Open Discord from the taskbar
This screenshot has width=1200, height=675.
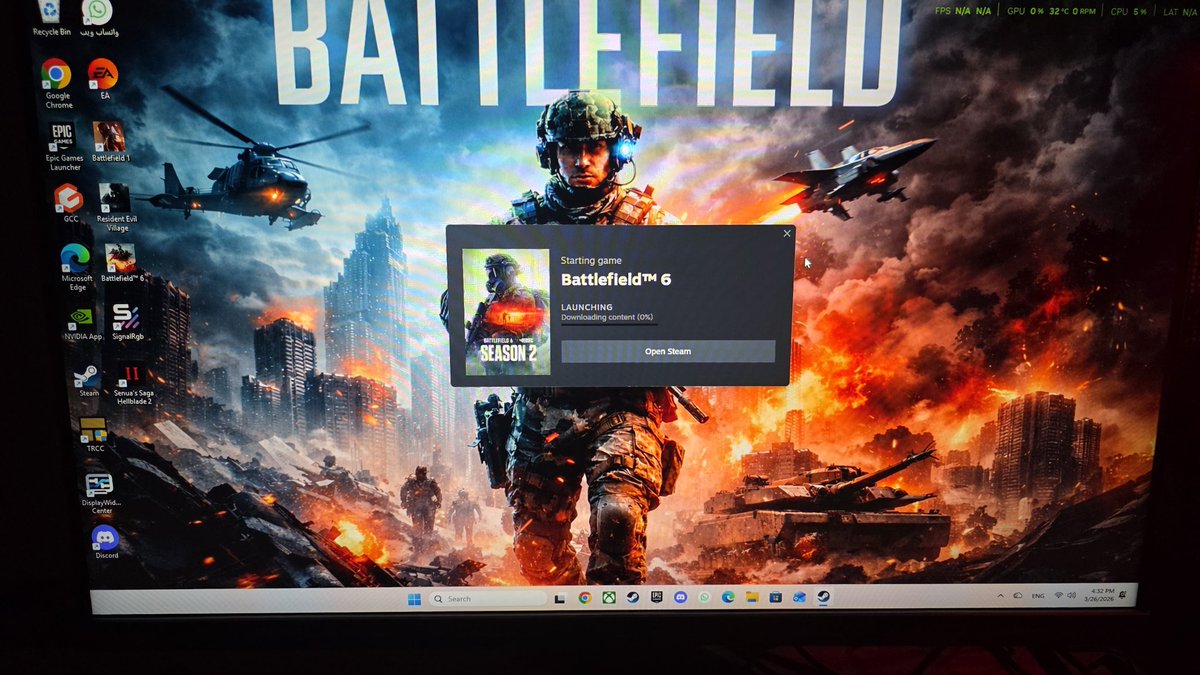pos(680,597)
